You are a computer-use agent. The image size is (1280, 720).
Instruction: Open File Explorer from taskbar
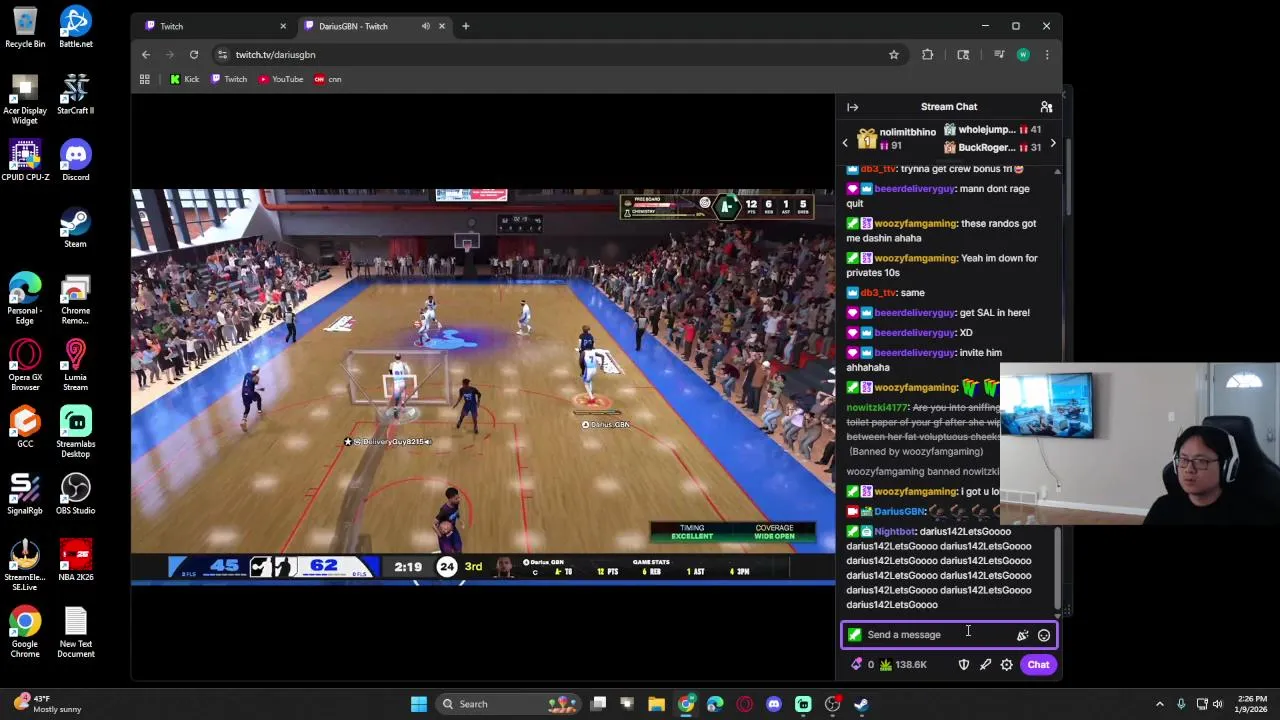657,704
